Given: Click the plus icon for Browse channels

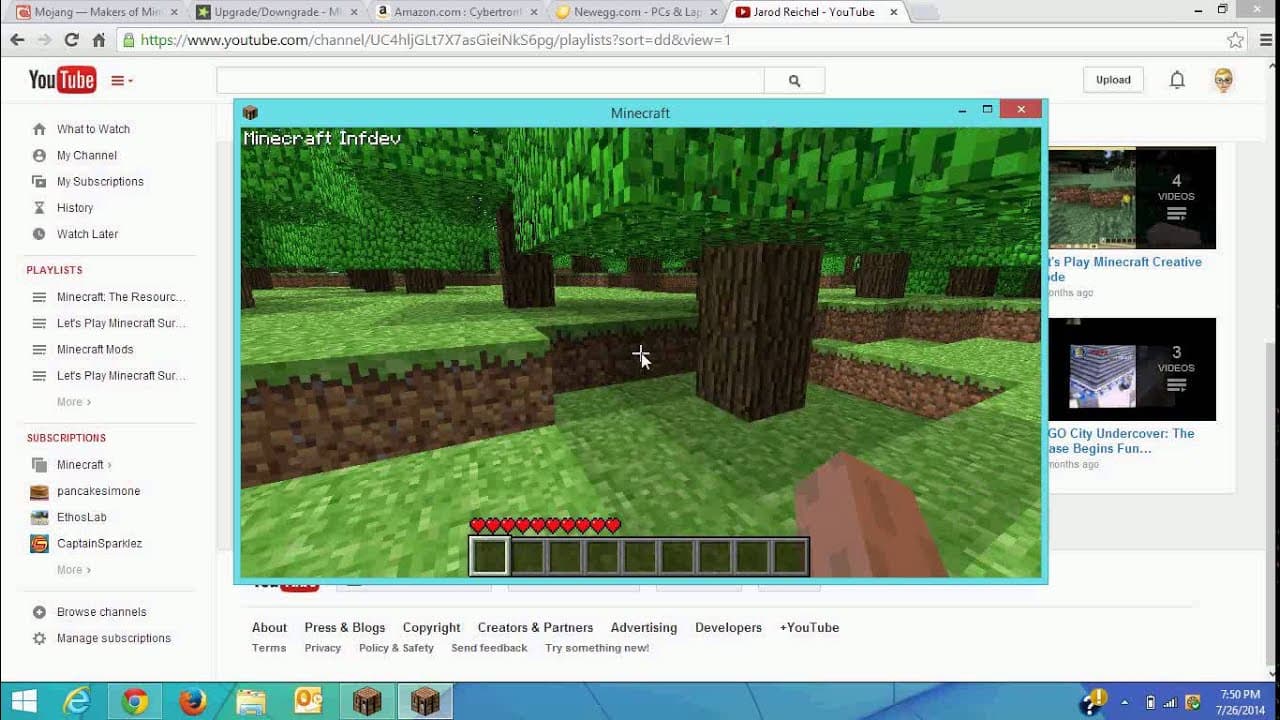Looking at the screenshot, I should (x=39, y=612).
